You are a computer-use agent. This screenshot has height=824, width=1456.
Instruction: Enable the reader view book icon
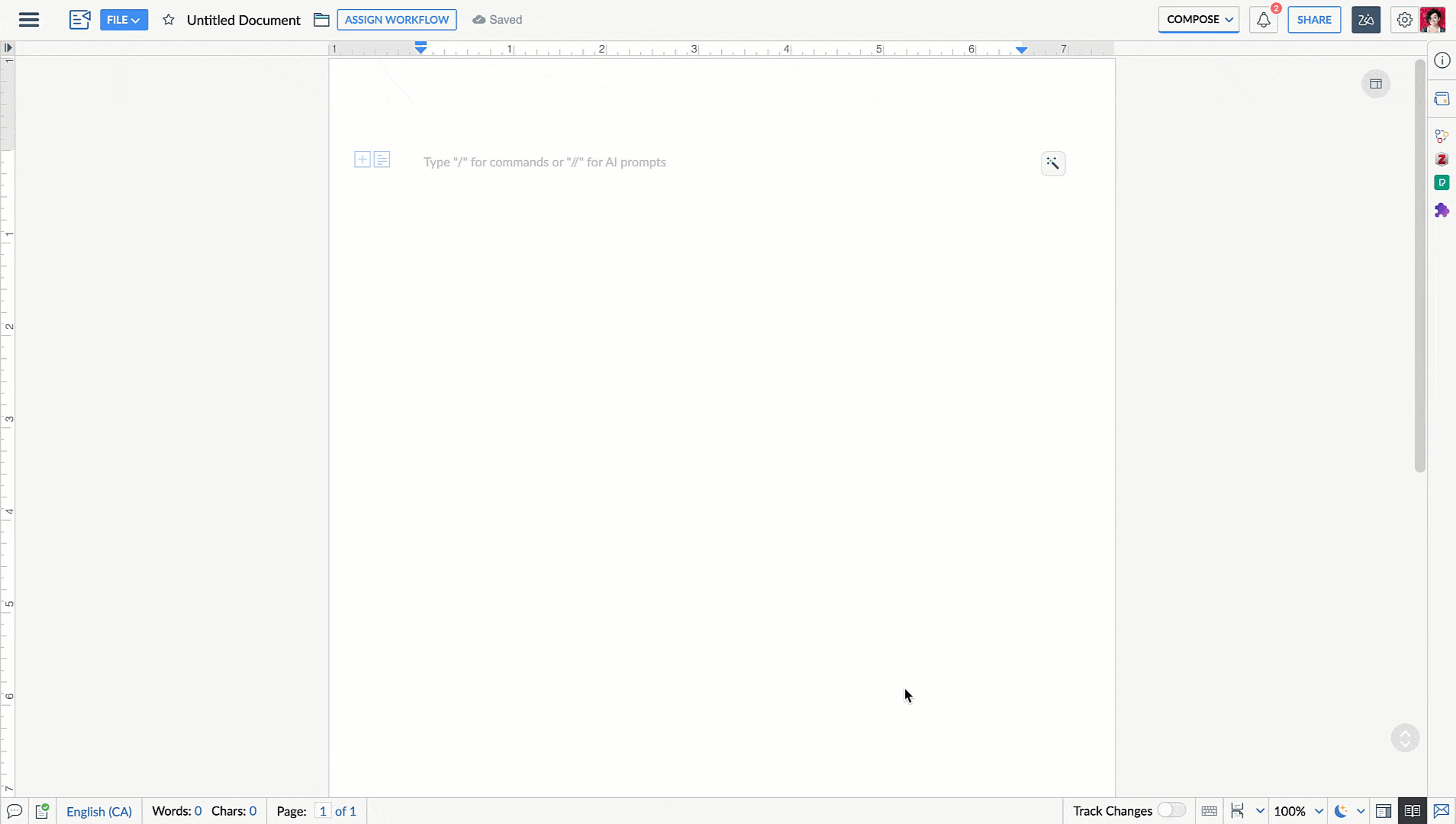pyautogui.click(x=1412, y=811)
